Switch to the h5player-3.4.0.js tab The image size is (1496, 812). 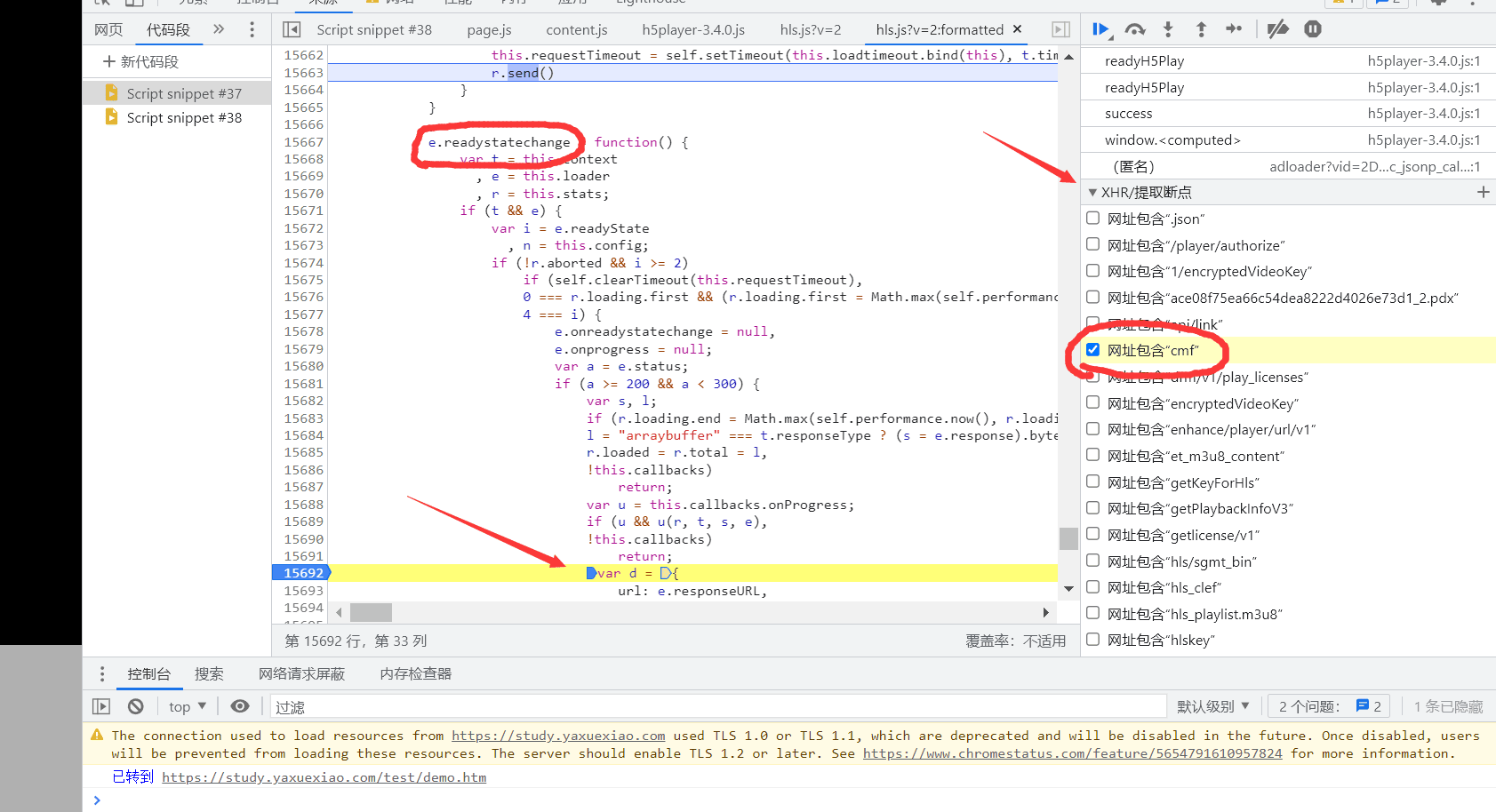click(x=693, y=29)
